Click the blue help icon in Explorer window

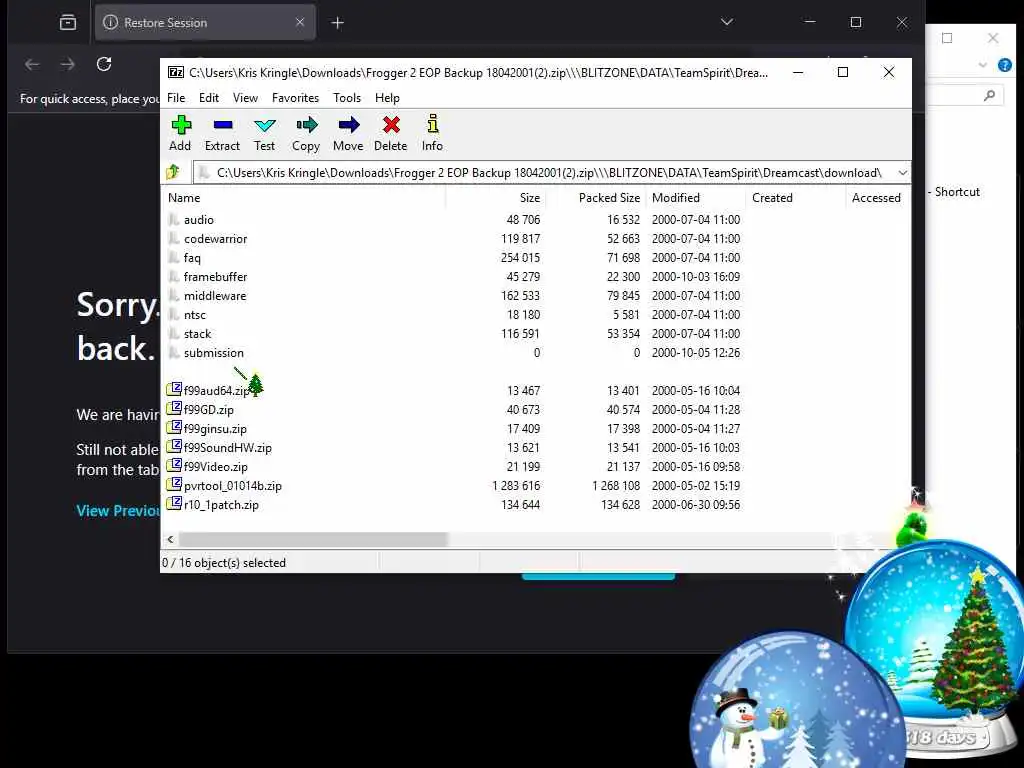tap(1004, 65)
